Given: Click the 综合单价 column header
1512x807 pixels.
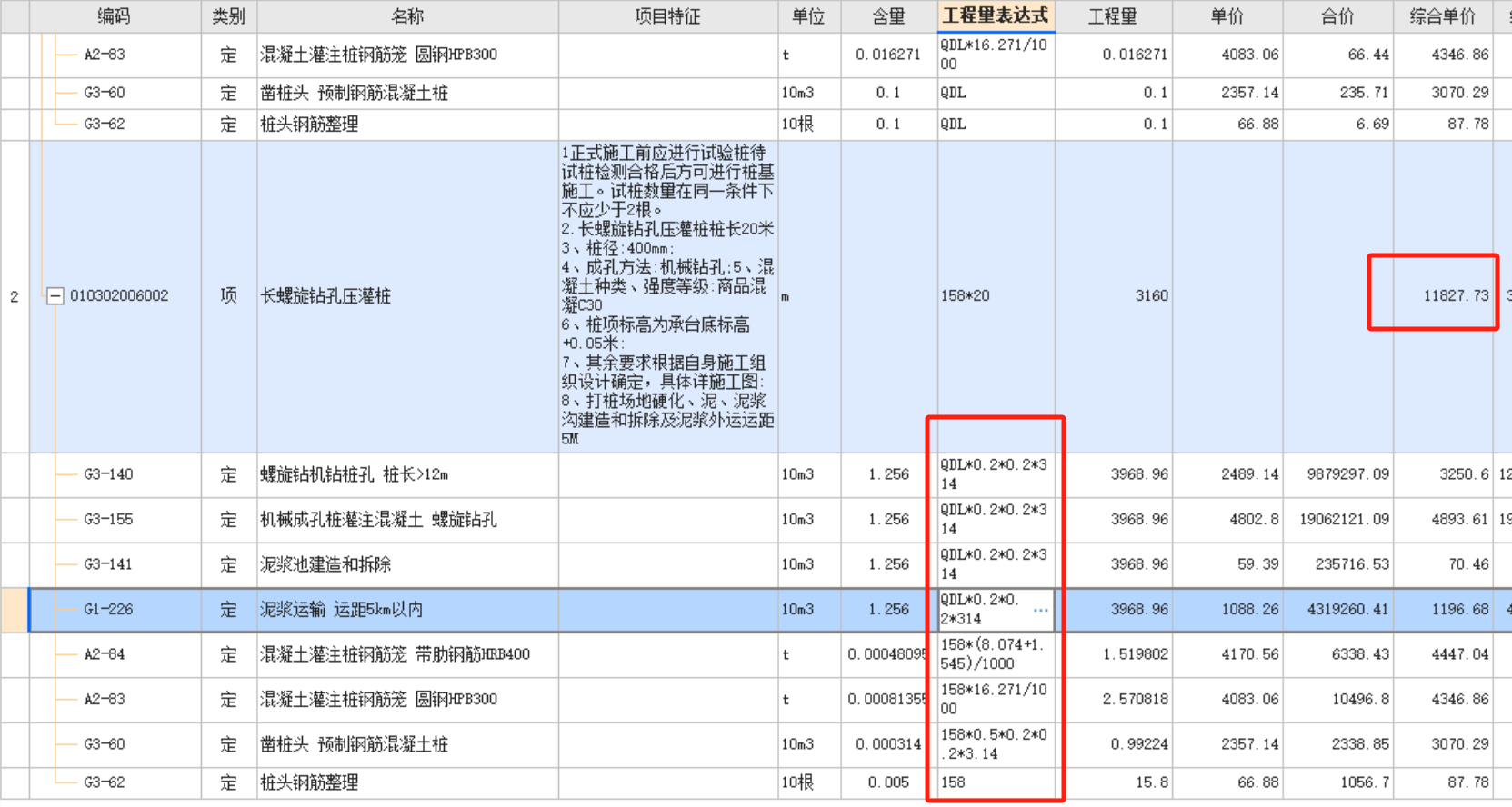Looking at the screenshot, I should [1443, 16].
